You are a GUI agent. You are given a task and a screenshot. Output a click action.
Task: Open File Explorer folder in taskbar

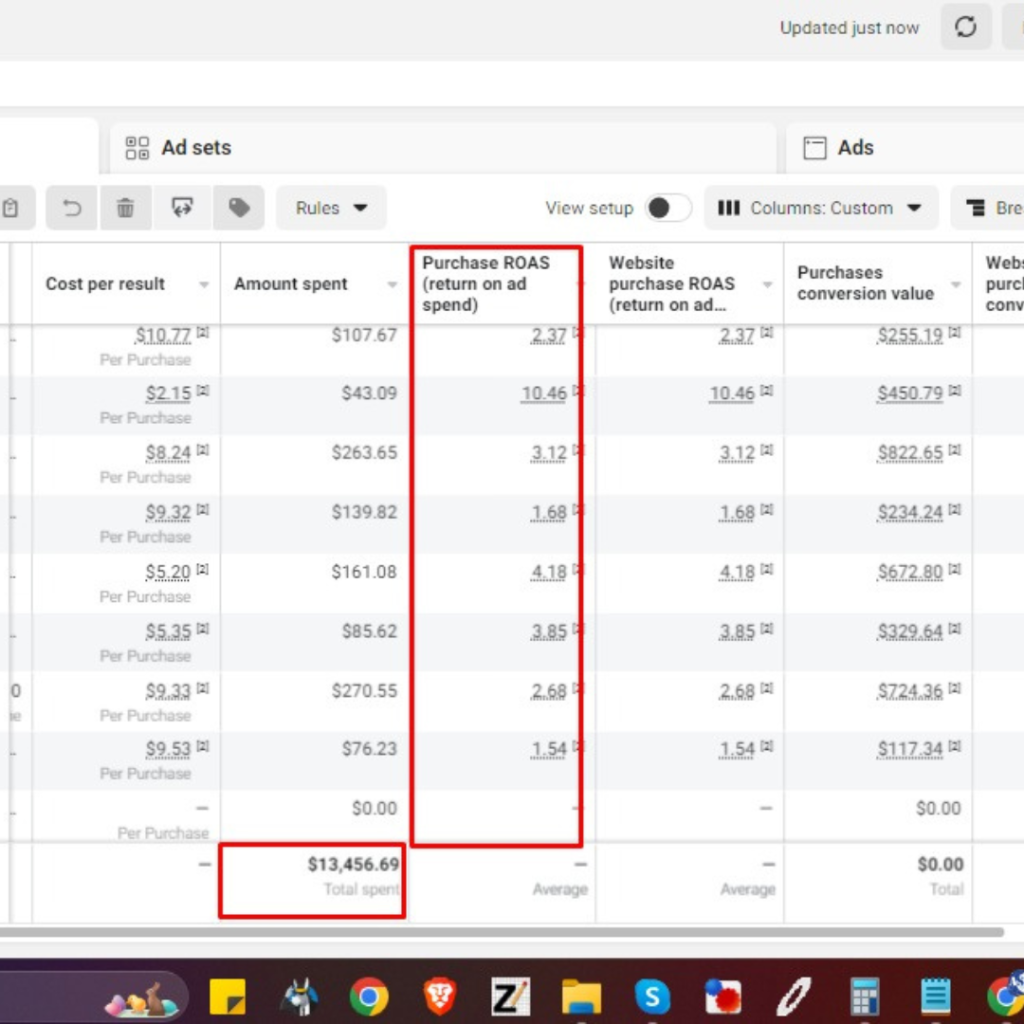tap(581, 996)
